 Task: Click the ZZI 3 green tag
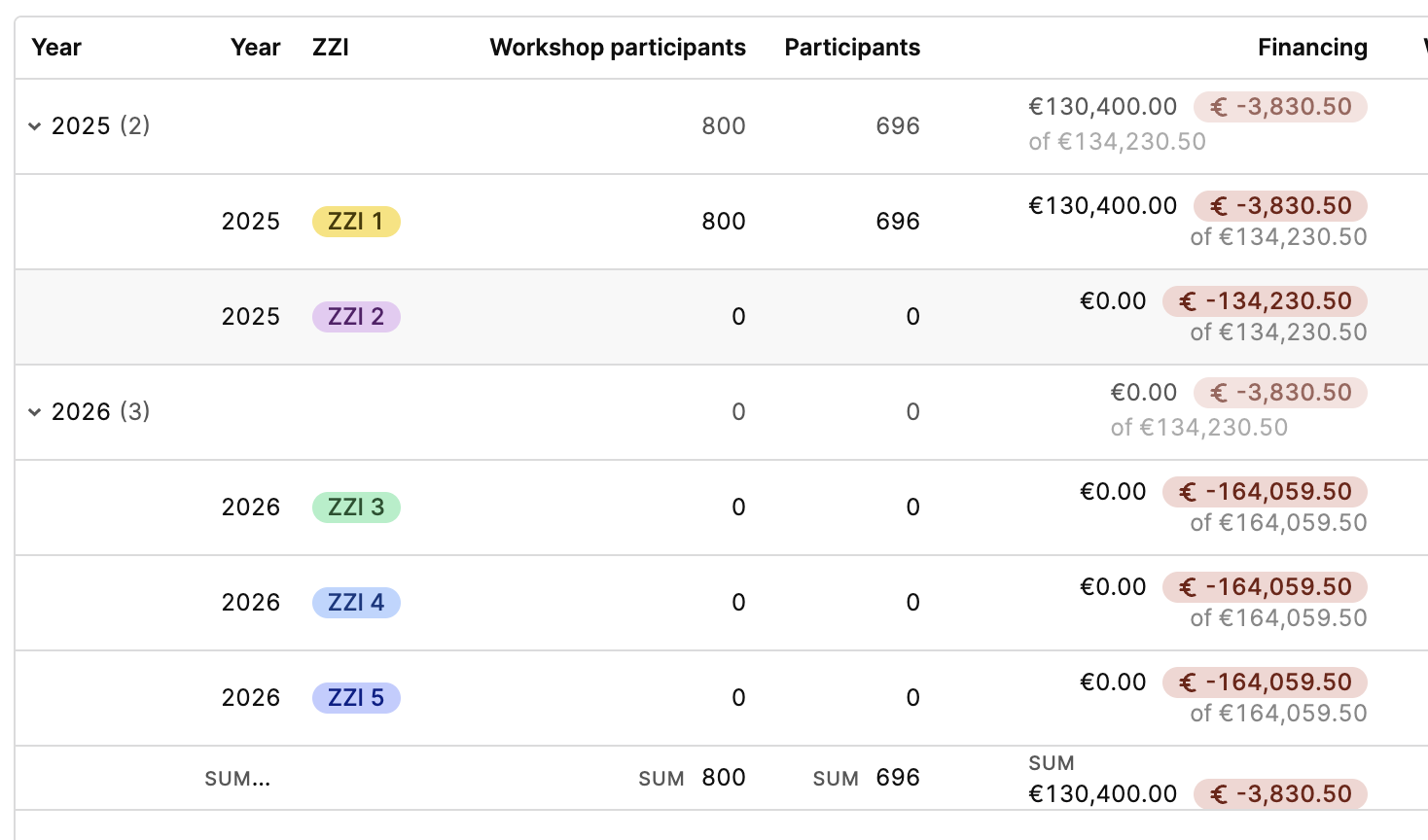click(356, 507)
